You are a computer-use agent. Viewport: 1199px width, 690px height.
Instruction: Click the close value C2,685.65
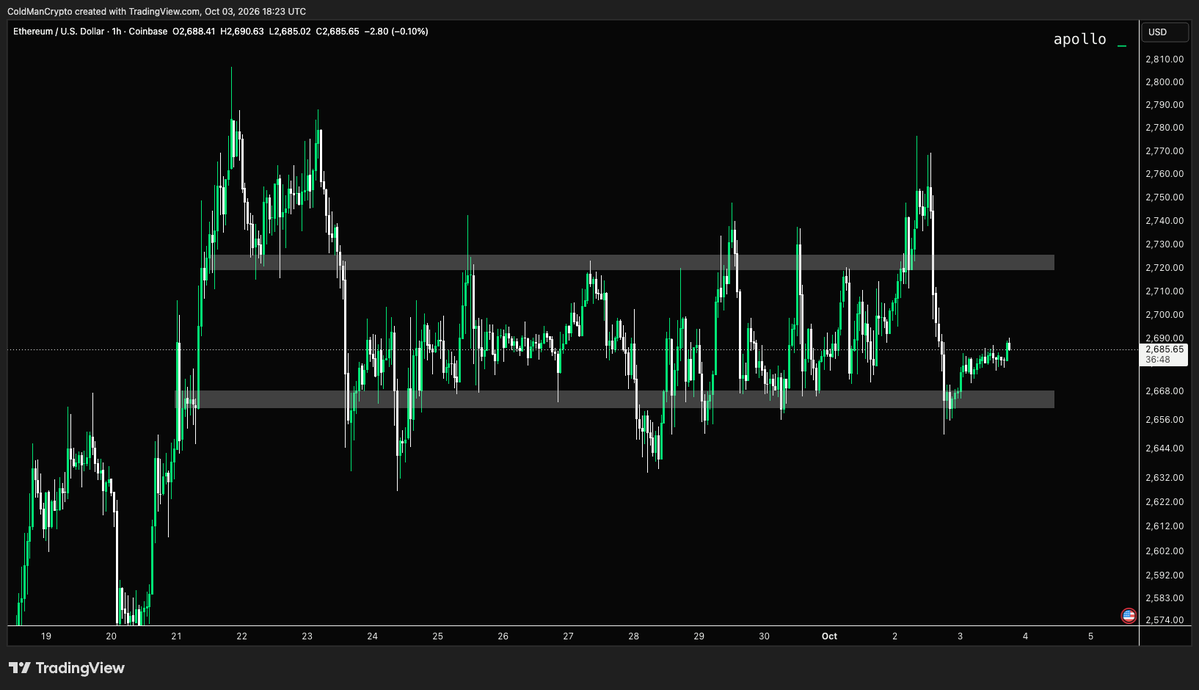pos(337,31)
